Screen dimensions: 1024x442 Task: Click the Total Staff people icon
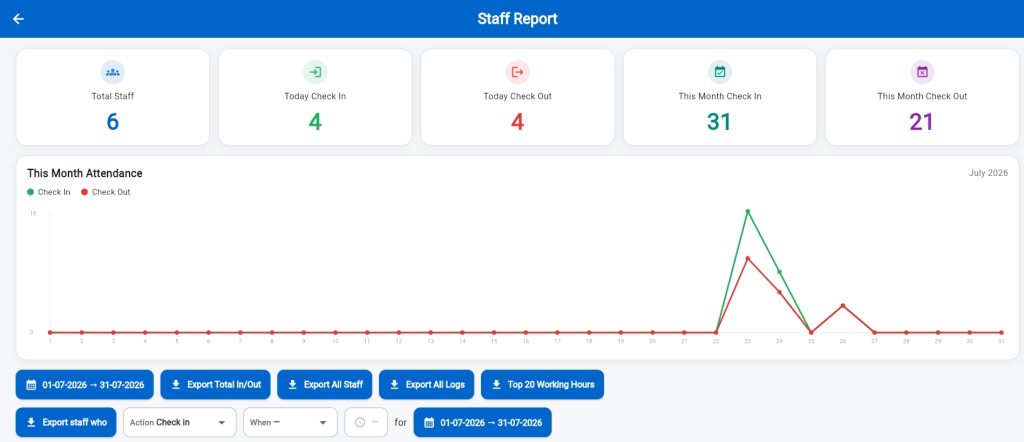[x=112, y=72]
